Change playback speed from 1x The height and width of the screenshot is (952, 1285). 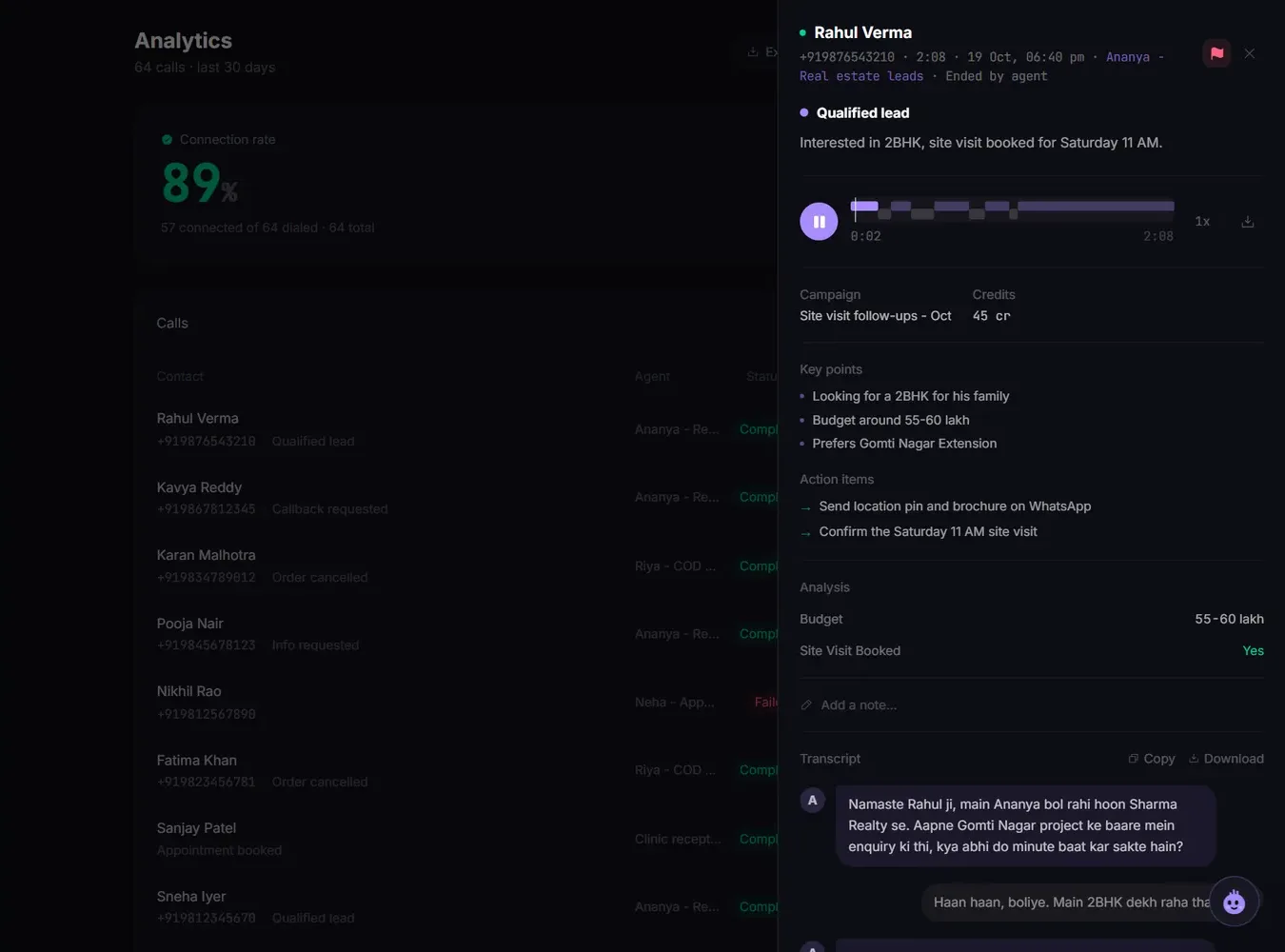1202,221
